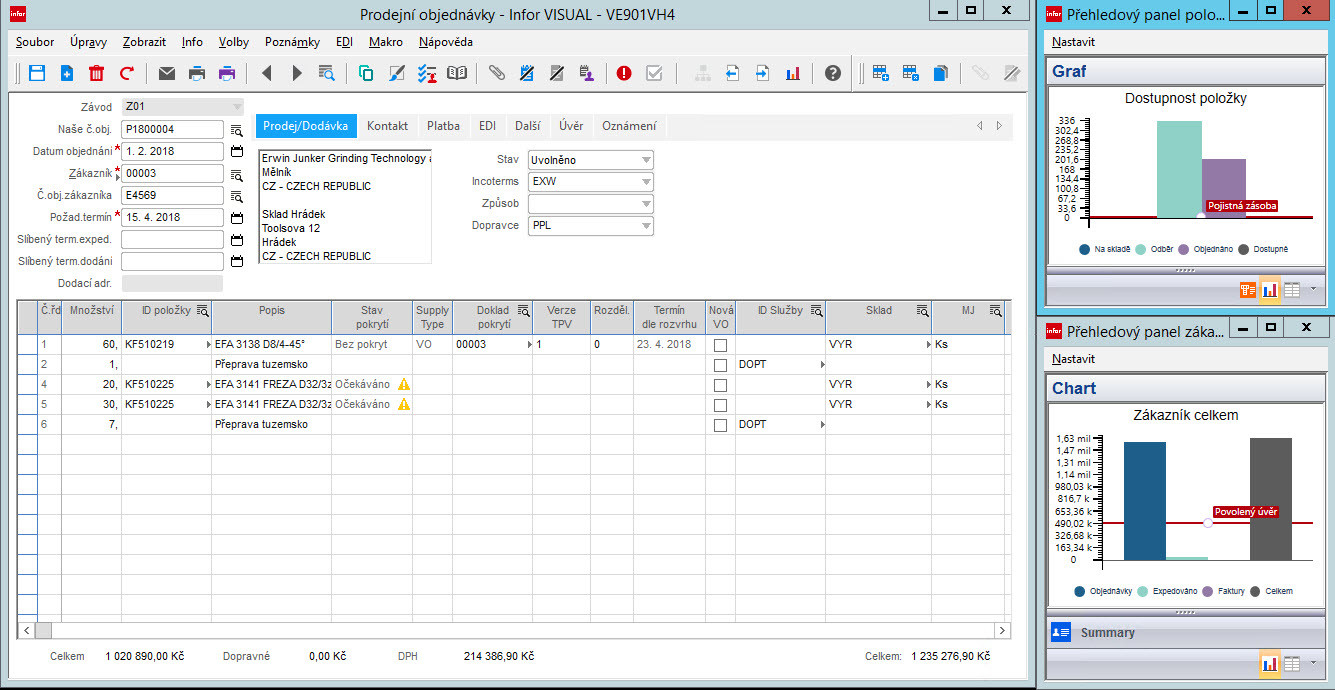The image size is (1335, 690).
Task: Click the Objednávky legend color dot
Action: pos(1080,591)
